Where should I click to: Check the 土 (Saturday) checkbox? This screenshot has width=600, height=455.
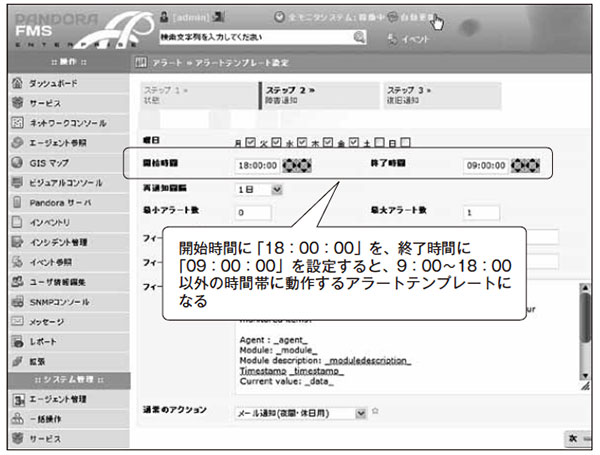(379, 142)
